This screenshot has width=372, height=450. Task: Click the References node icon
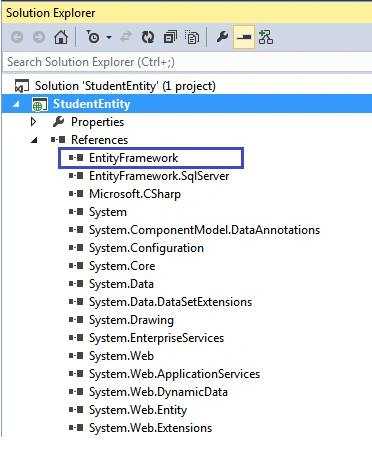click(x=58, y=140)
